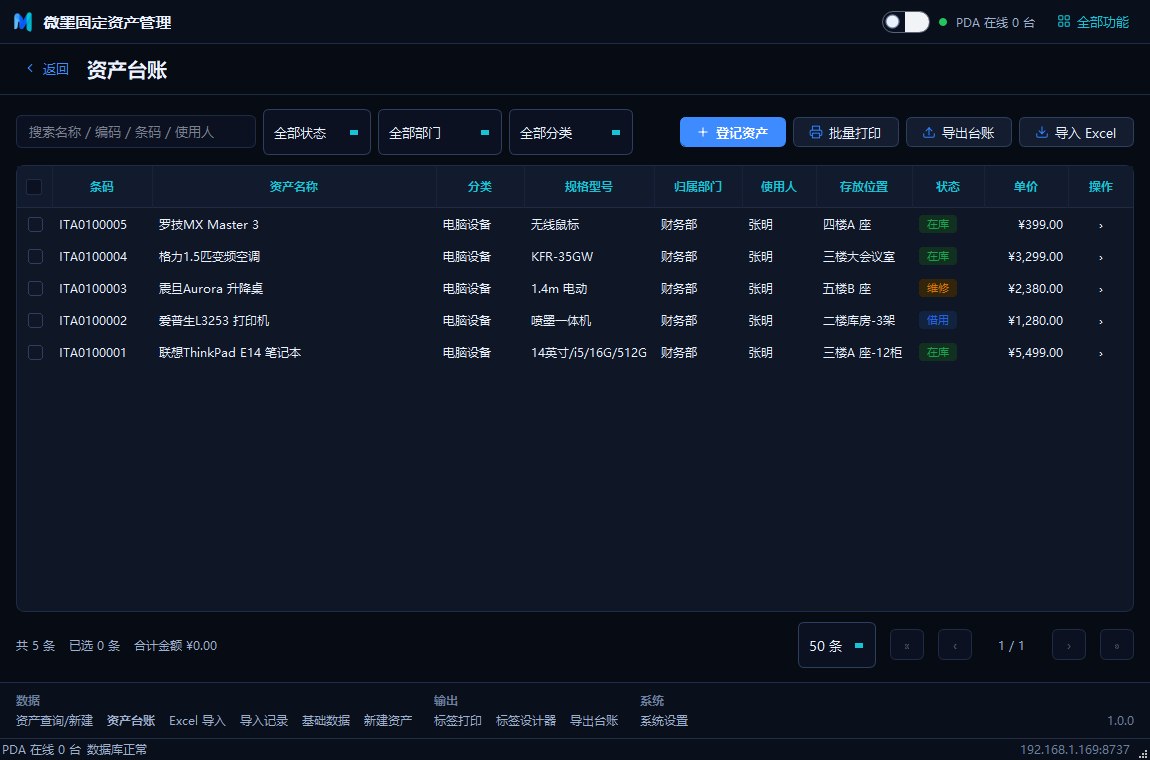Click the 批量打印 button

tap(846, 132)
